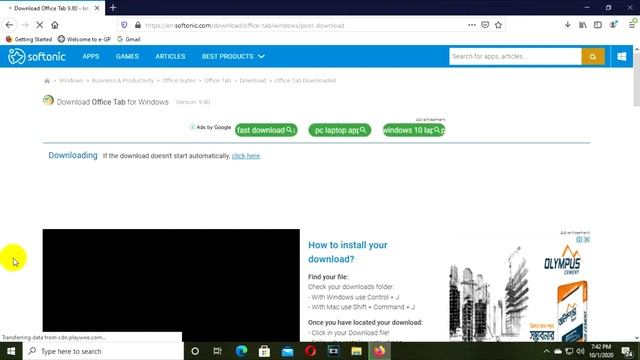
Task: Click the Office Tab app icon
Action: [48, 100]
